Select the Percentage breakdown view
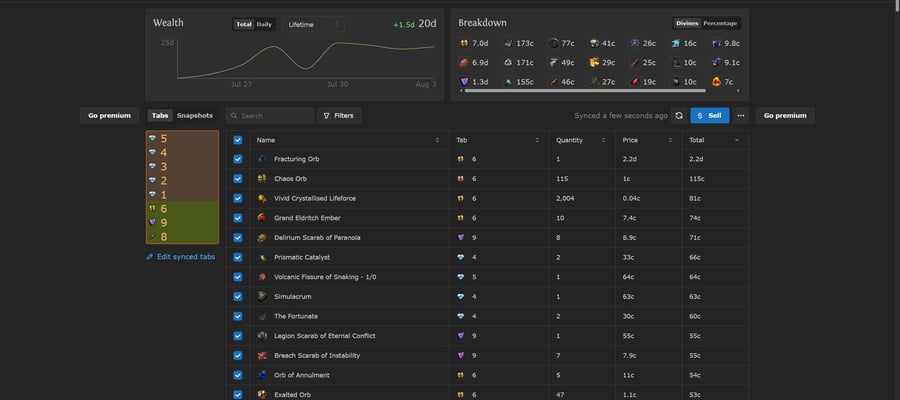This screenshot has width=900, height=400. (720, 24)
